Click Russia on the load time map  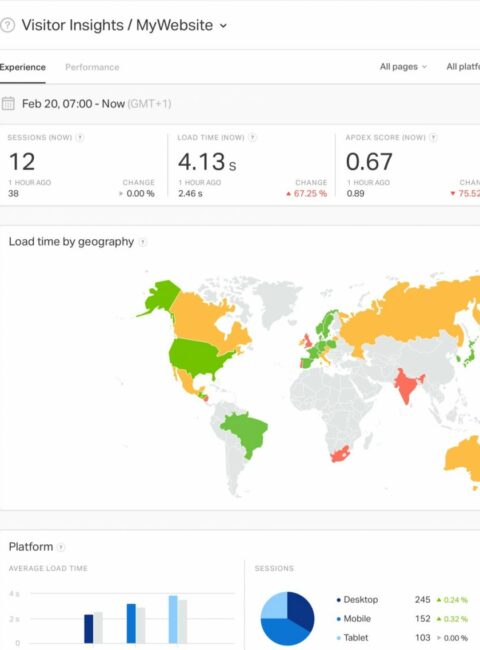tap(406, 315)
